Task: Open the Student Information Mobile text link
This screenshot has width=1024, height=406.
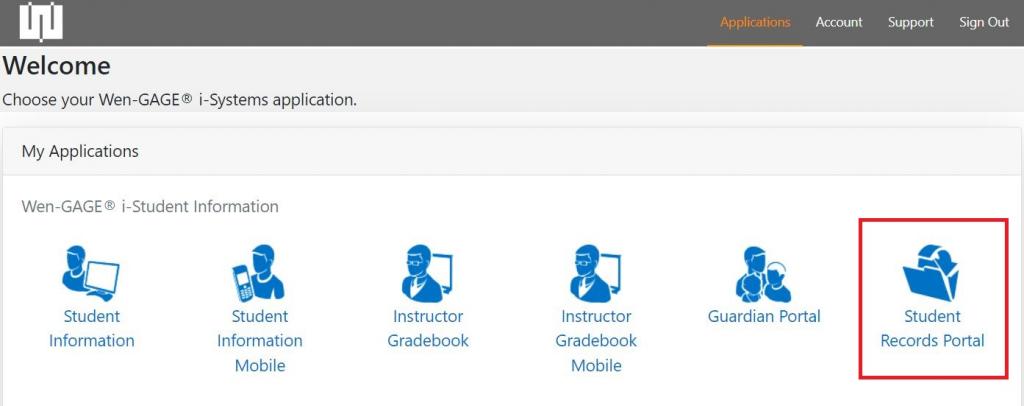Action: [260, 341]
